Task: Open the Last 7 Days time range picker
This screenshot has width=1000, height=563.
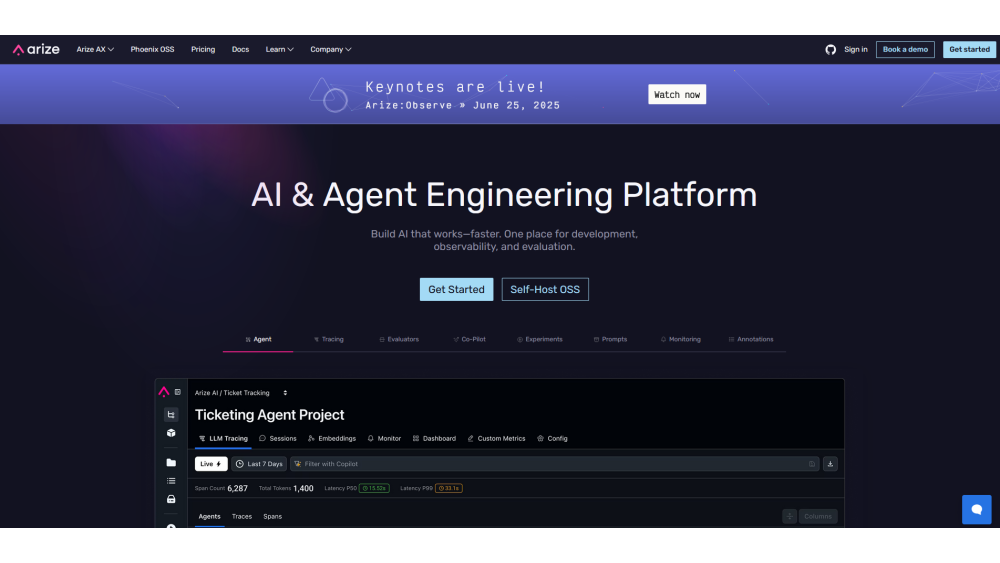Action: 259,464
